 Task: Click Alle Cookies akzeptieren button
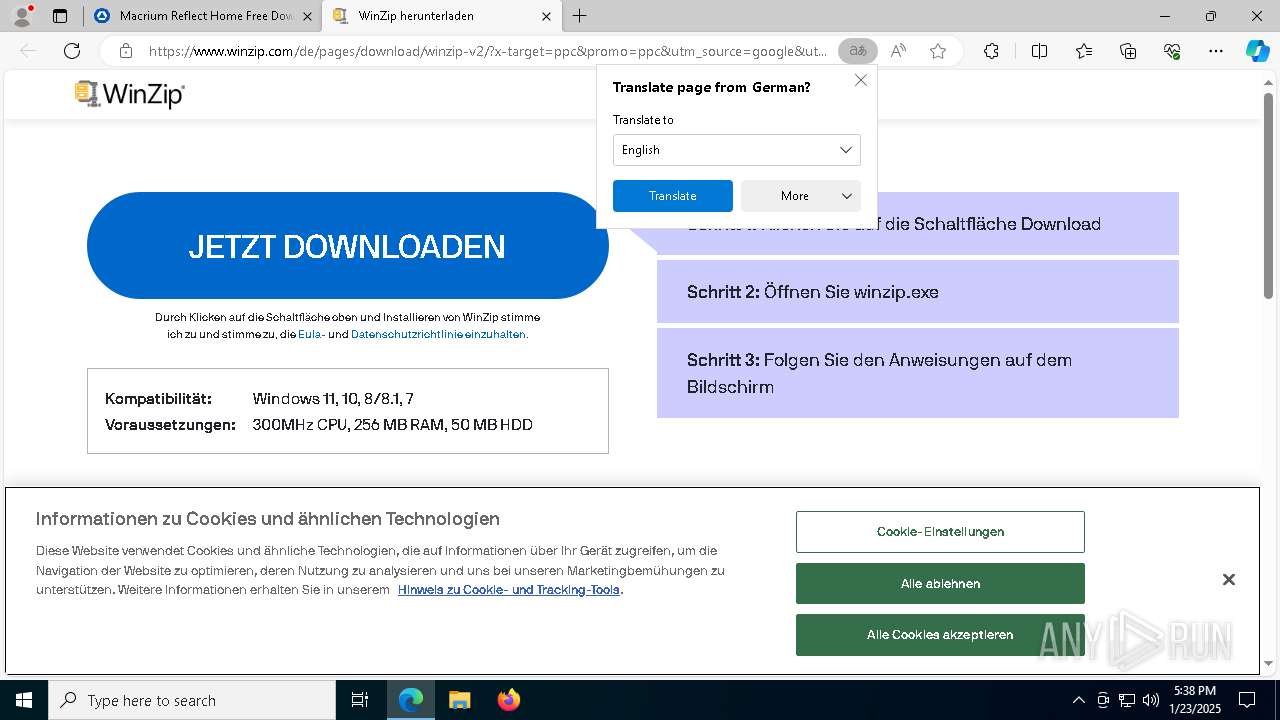pos(940,635)
